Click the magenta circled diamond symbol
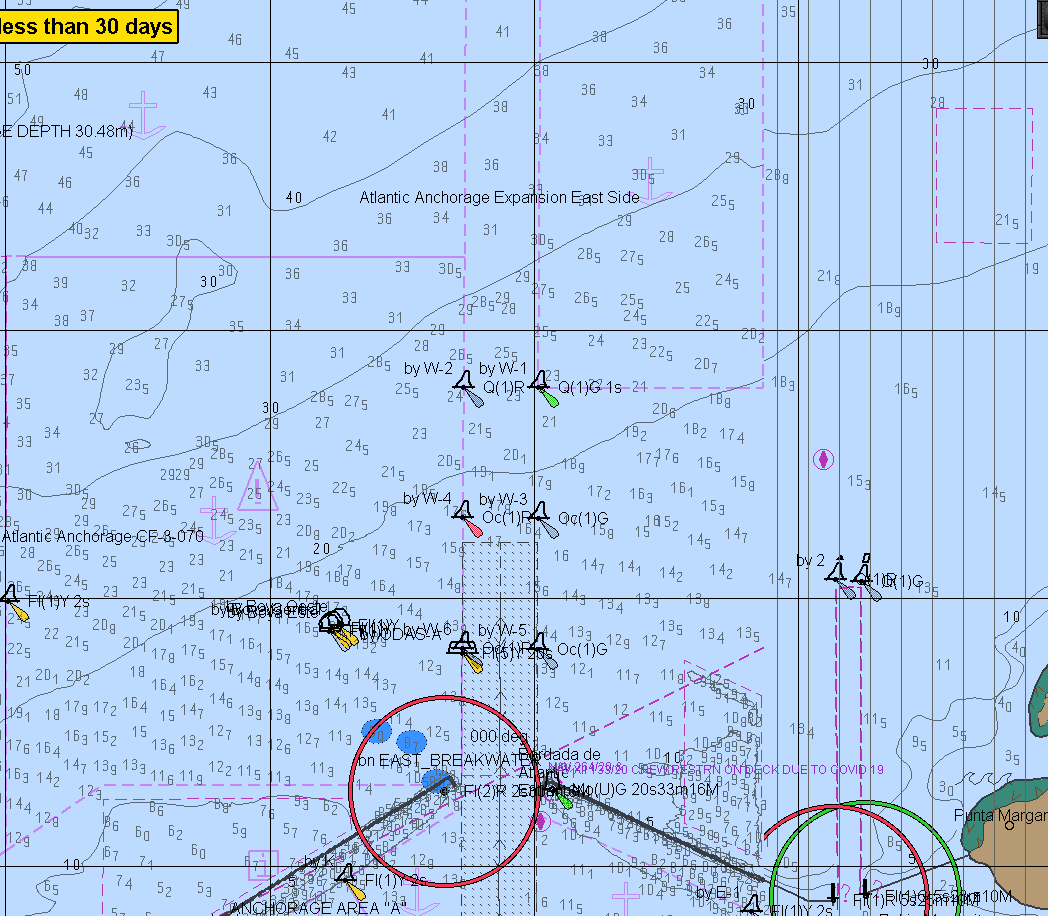Screen dimensions: 1048x916 [823, 459]
